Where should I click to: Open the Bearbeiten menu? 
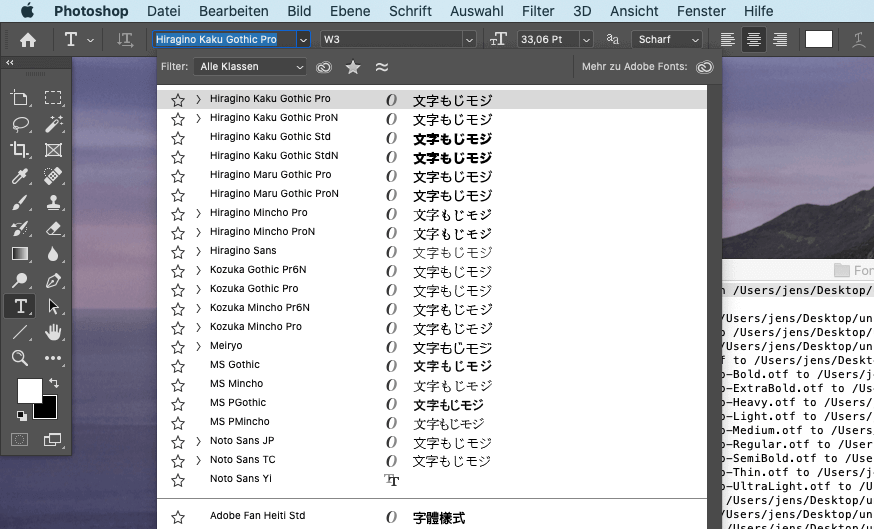234,11
